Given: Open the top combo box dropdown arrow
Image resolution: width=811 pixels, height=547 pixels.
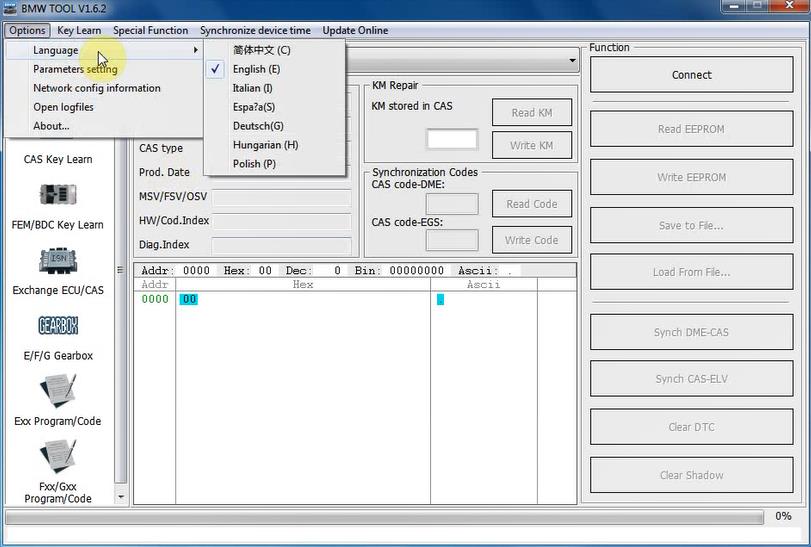Looking at the screenshot, I should point(573,62).
